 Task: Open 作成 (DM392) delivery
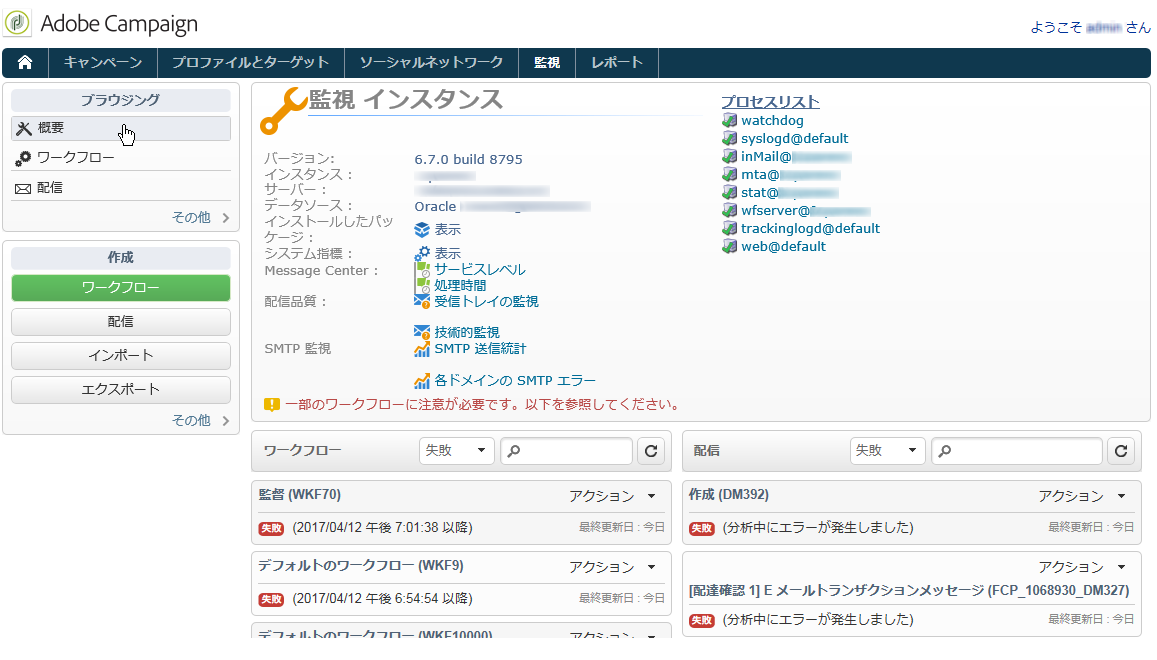coord(728,495)
